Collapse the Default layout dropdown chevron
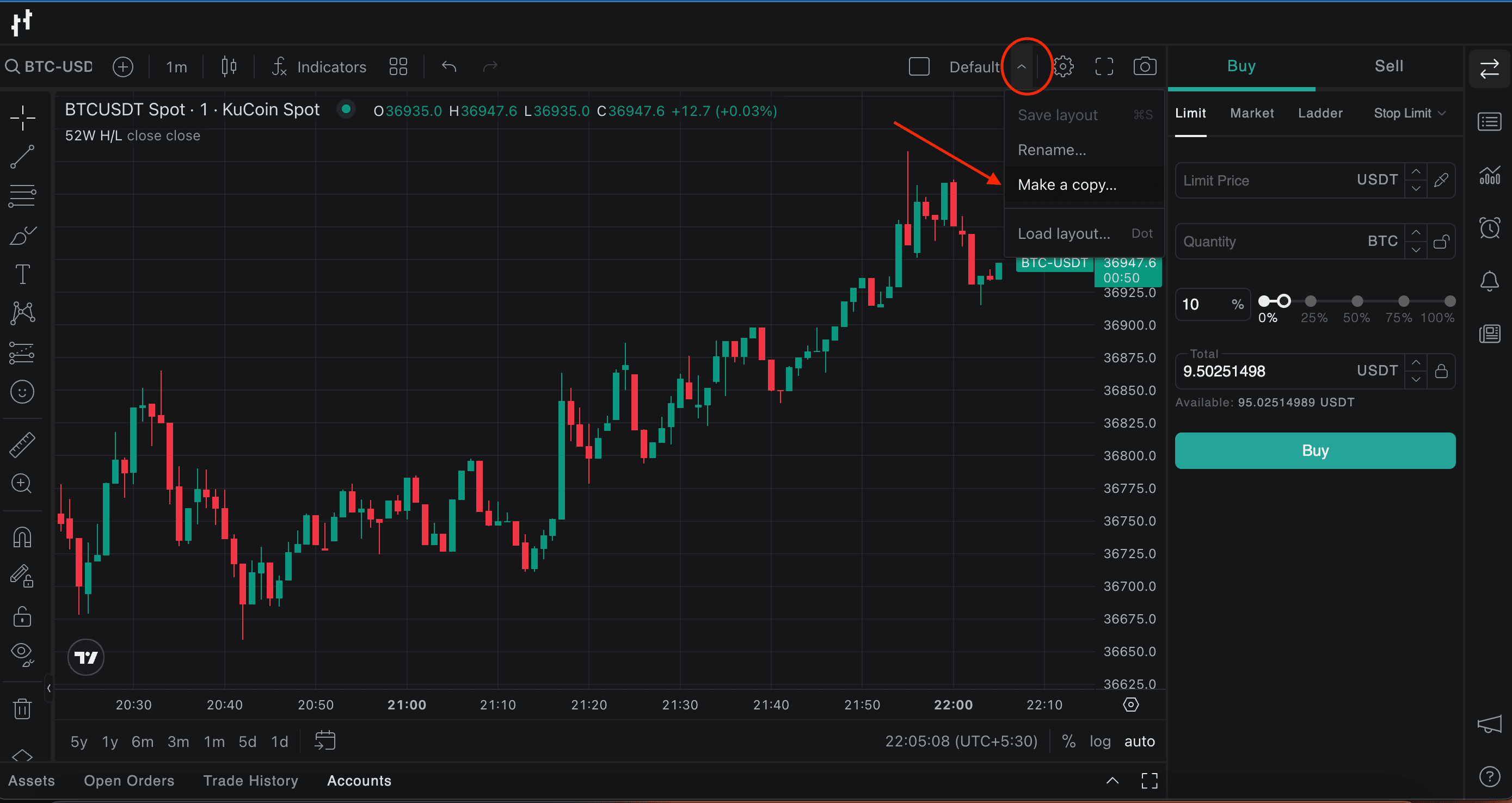The width and height of the screenshot is (1512, 803). tap(1021, 67)
